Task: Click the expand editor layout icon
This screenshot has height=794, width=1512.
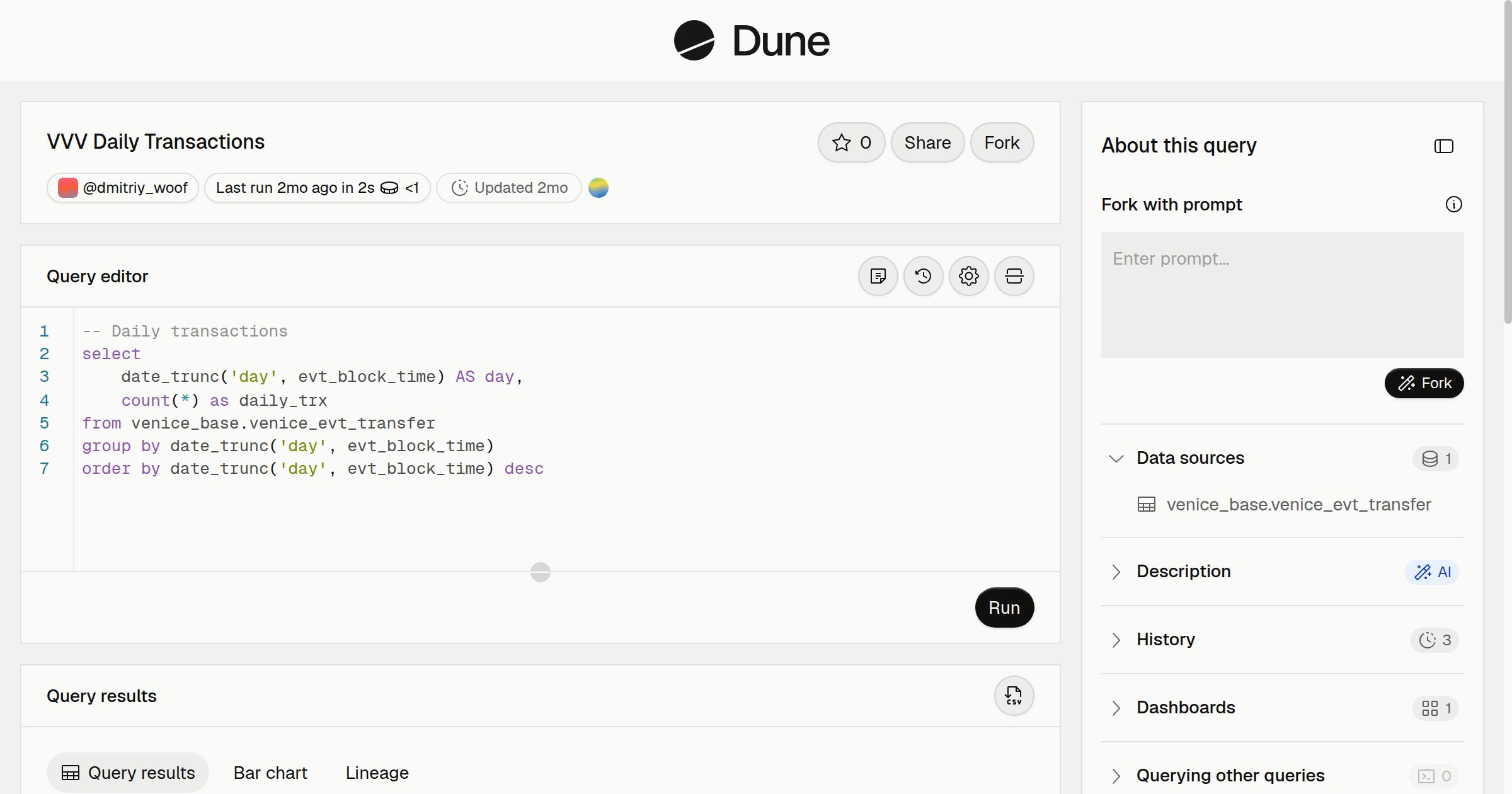Action: 1014,276
